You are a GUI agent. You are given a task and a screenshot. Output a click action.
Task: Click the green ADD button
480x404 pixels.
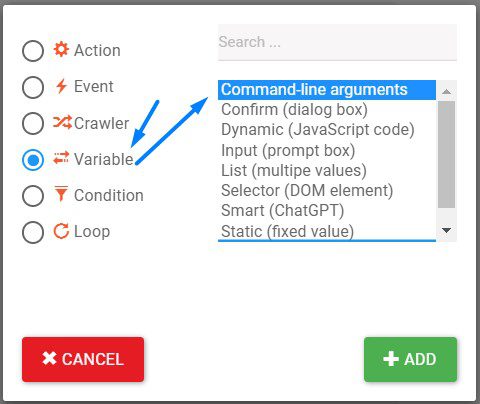click(410, 359)
